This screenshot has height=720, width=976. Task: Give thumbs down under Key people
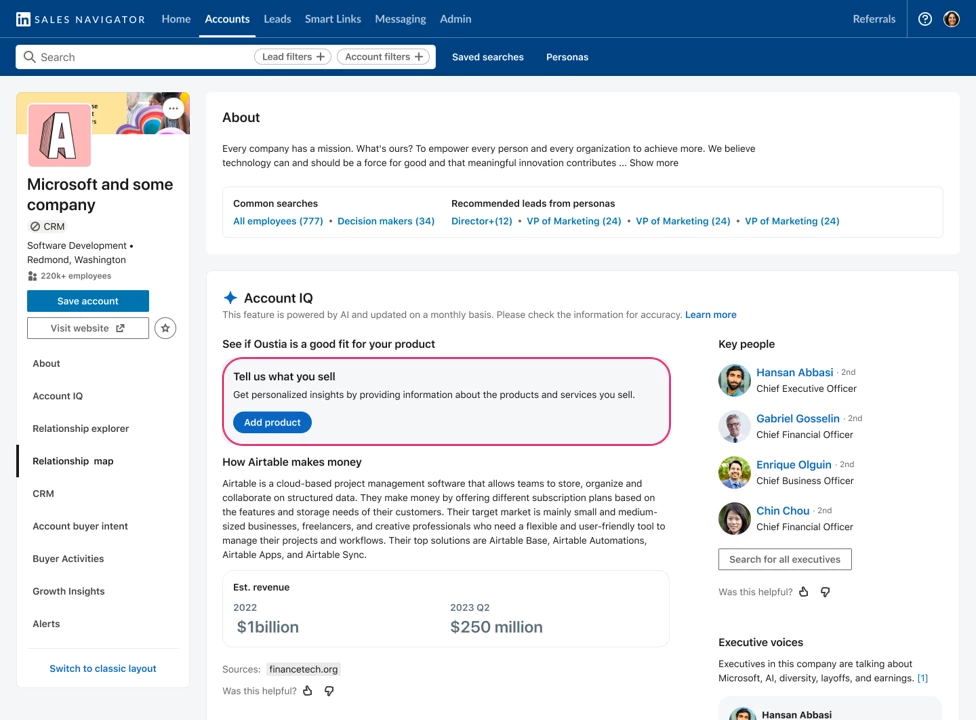(x=825, y=592)
